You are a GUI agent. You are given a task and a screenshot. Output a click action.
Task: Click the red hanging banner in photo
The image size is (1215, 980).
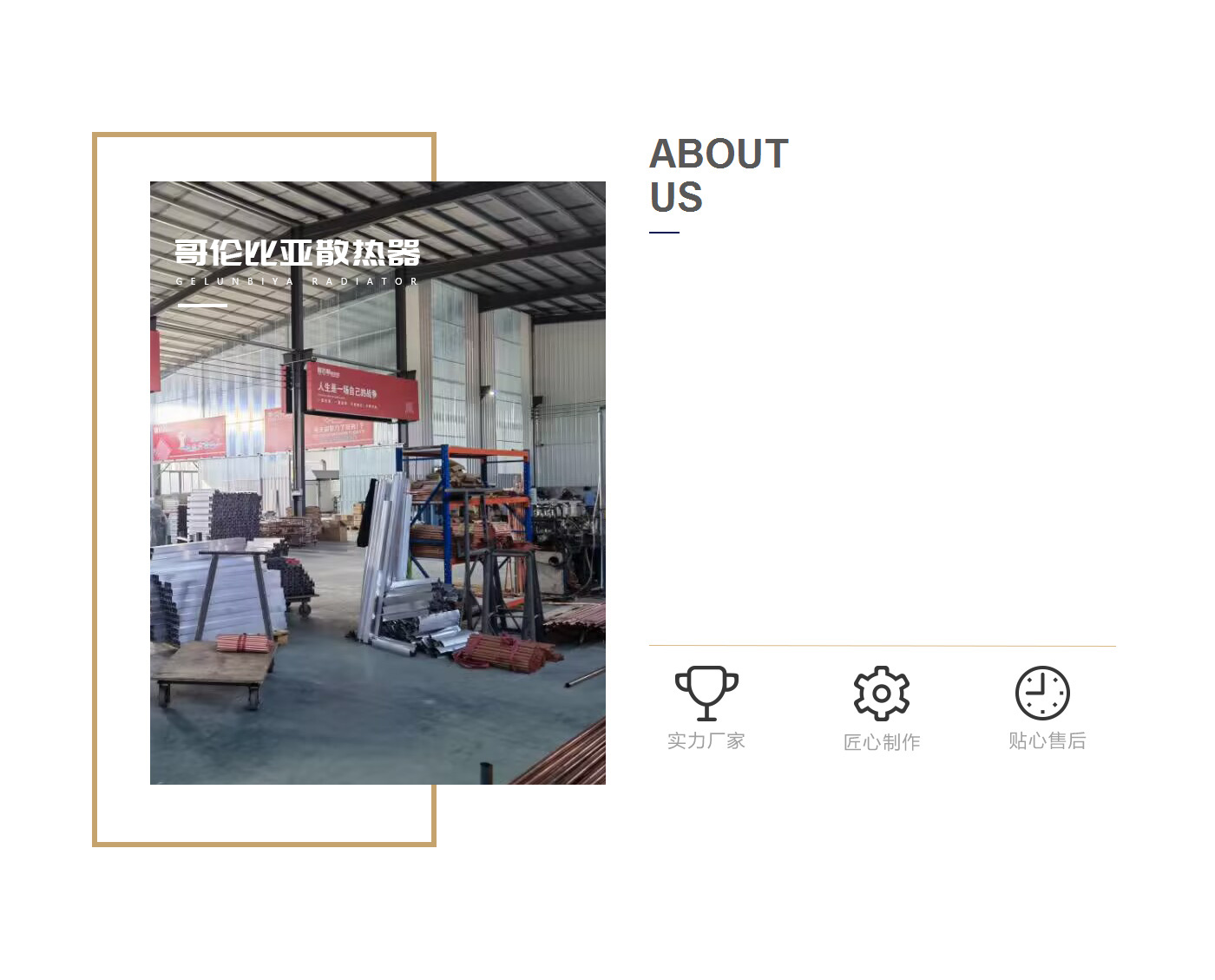coord(359,390)
